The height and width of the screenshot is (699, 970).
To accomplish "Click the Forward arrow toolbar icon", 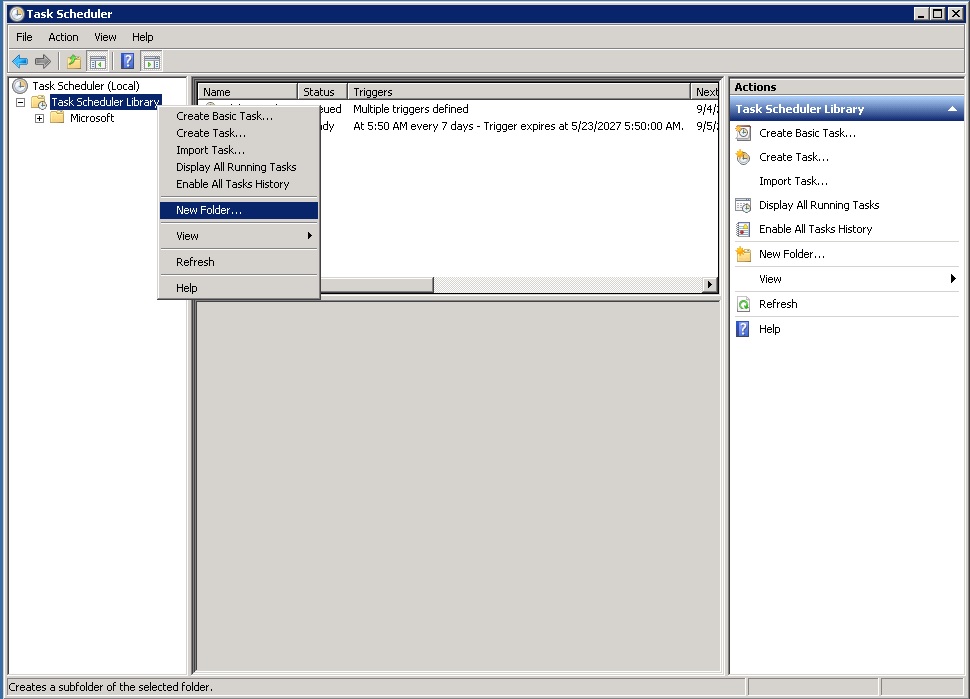I will [43, 61].
